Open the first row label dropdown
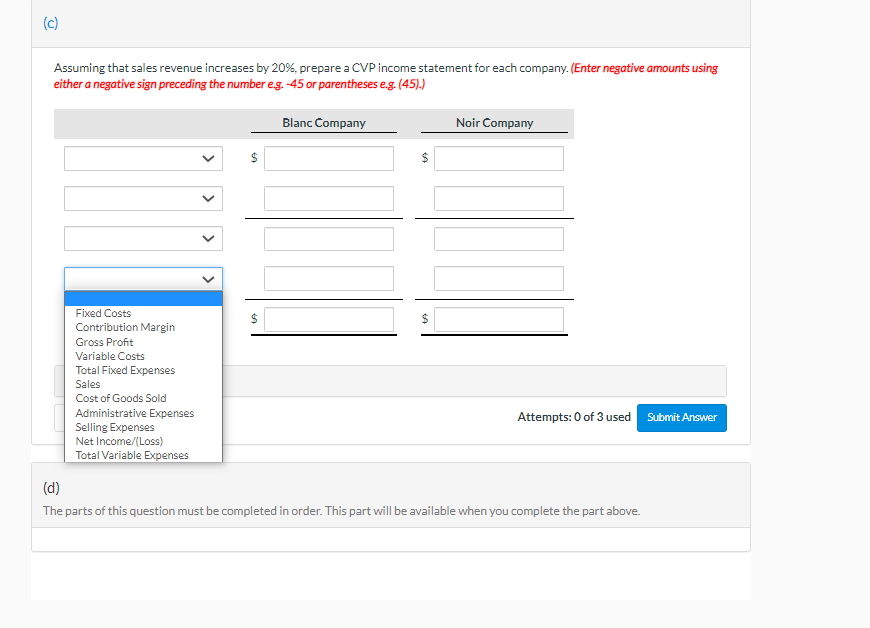 click(143, 158)
